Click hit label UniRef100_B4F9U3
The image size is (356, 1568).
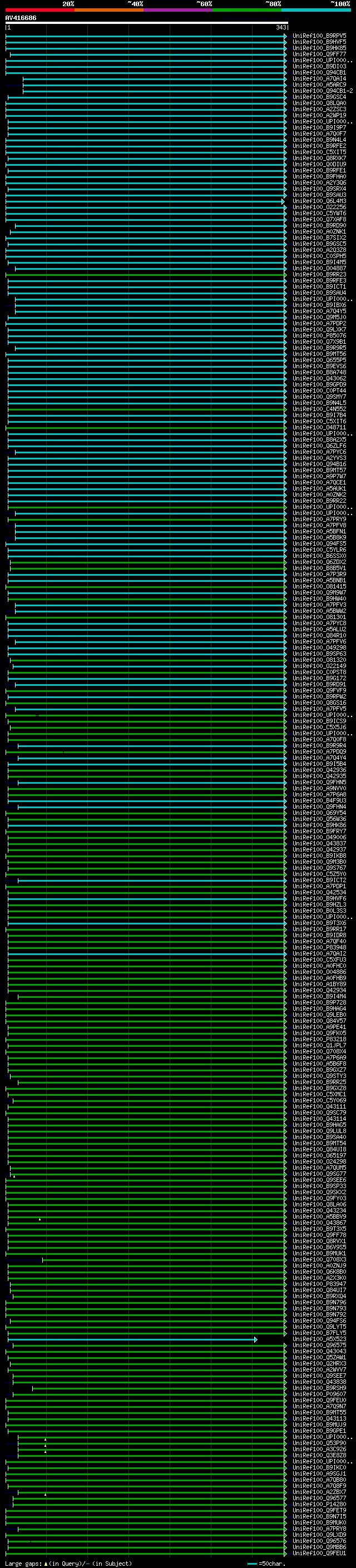pos(319,801)
